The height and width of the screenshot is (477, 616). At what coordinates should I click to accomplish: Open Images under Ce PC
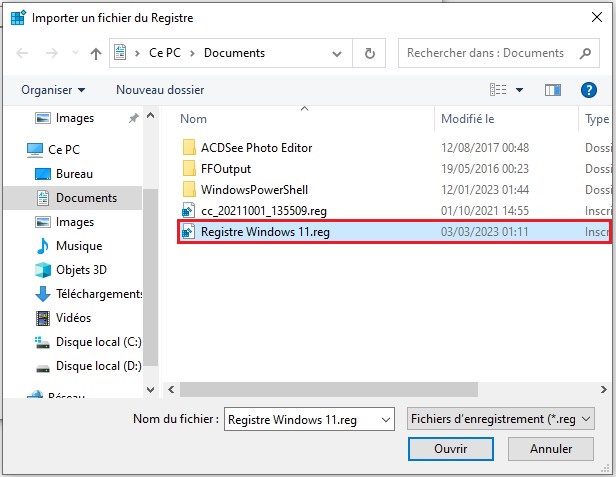(x=65, y=222)
